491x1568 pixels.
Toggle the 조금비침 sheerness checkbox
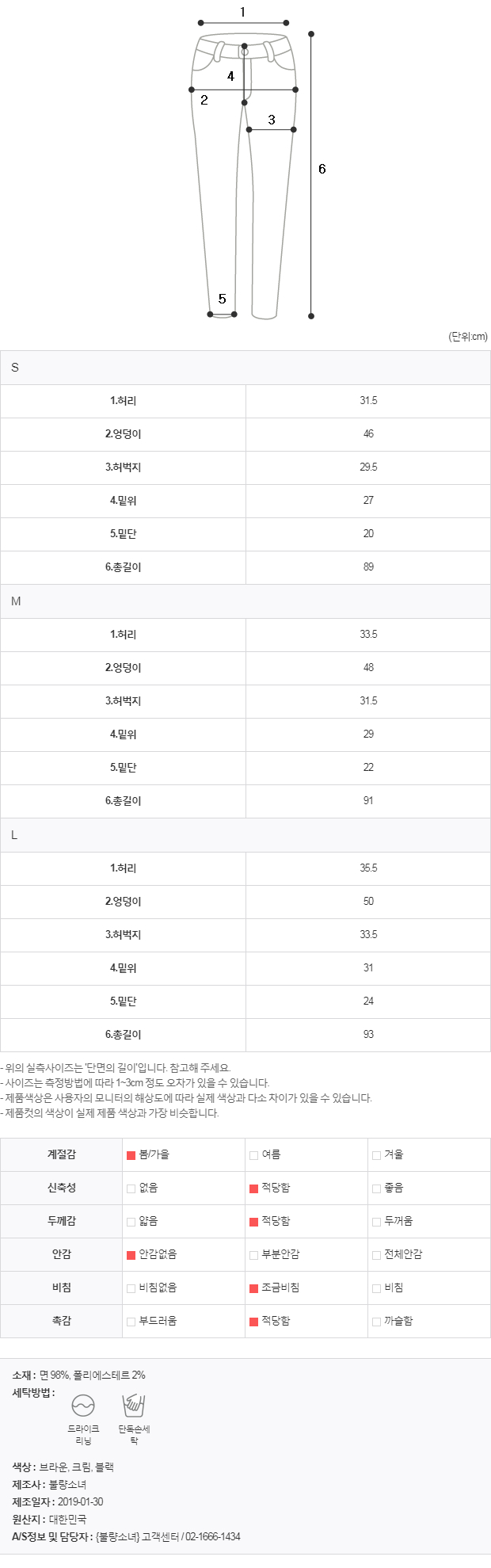tap(254, 1288)
